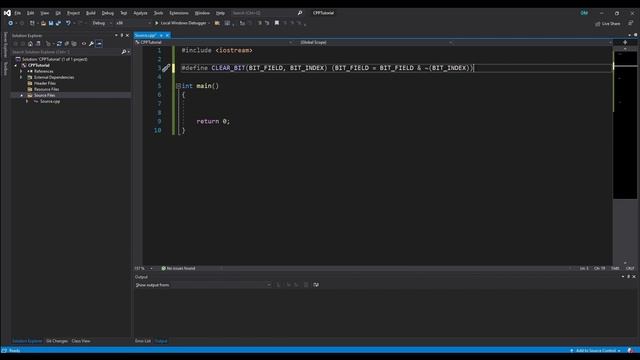Open the Help menu
Image resolution: width=640 pixels, height=360 pixels.
220,13
